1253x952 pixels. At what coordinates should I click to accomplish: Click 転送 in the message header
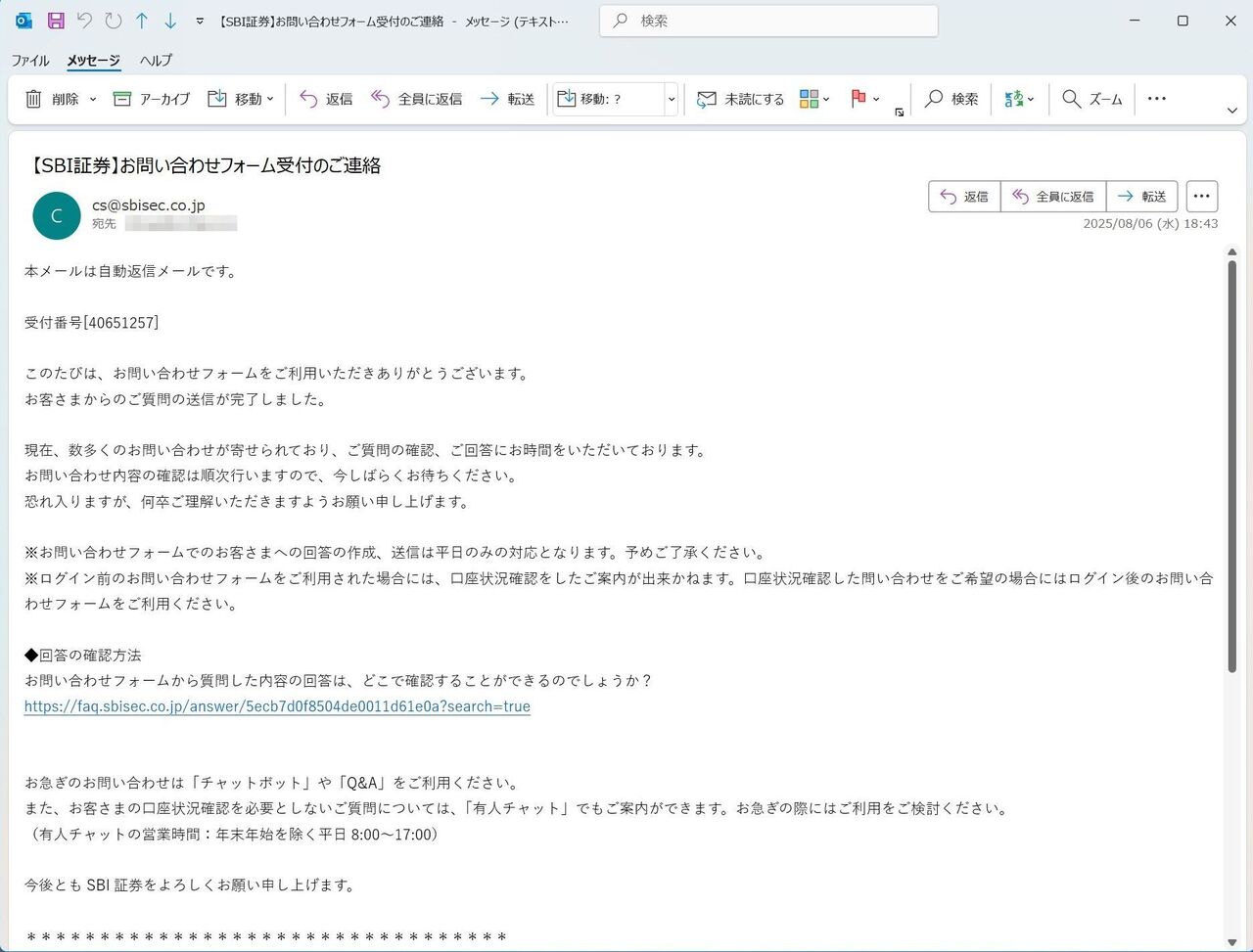point(1142,197)
